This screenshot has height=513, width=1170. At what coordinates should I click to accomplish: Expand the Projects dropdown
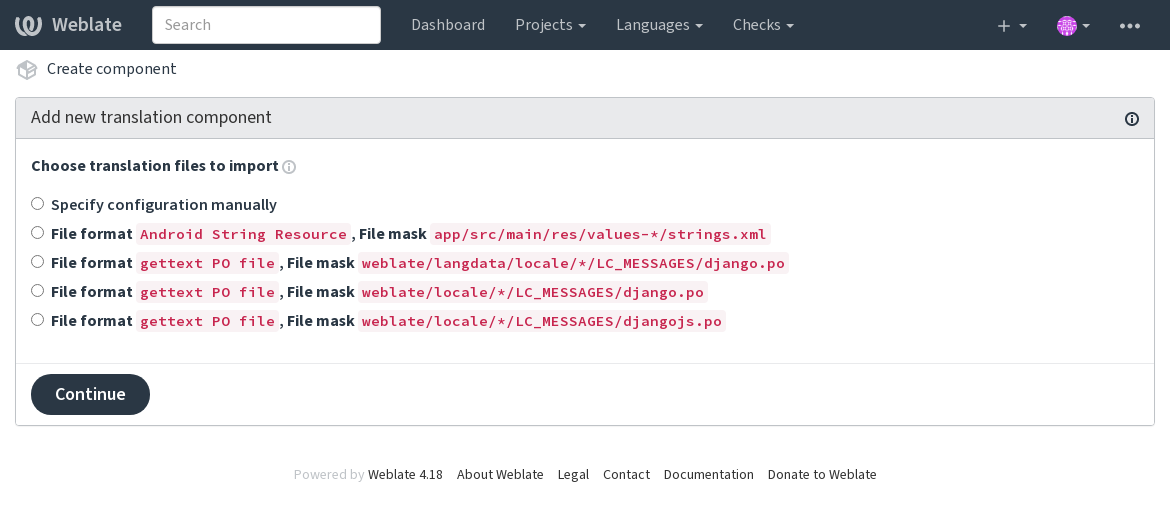point(550,25)
